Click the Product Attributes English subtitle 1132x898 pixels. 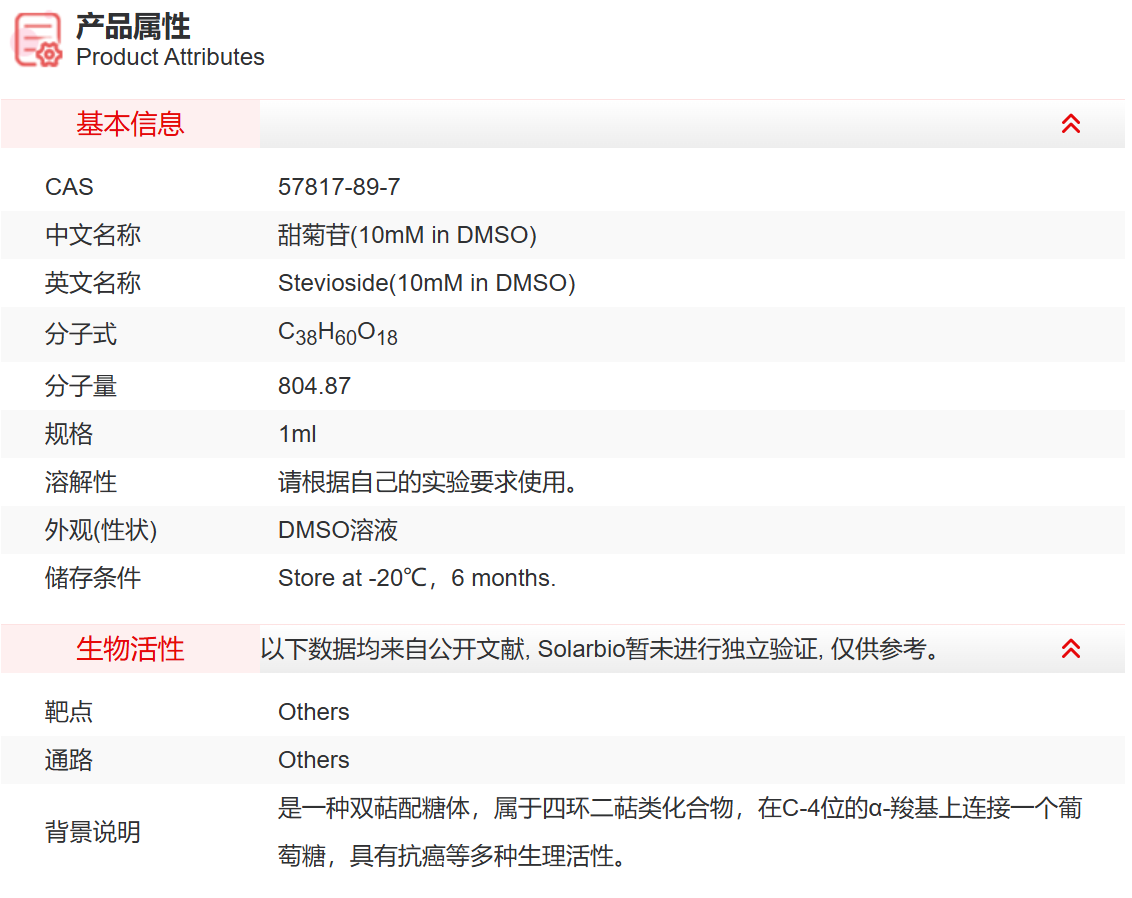click(169, 58)
